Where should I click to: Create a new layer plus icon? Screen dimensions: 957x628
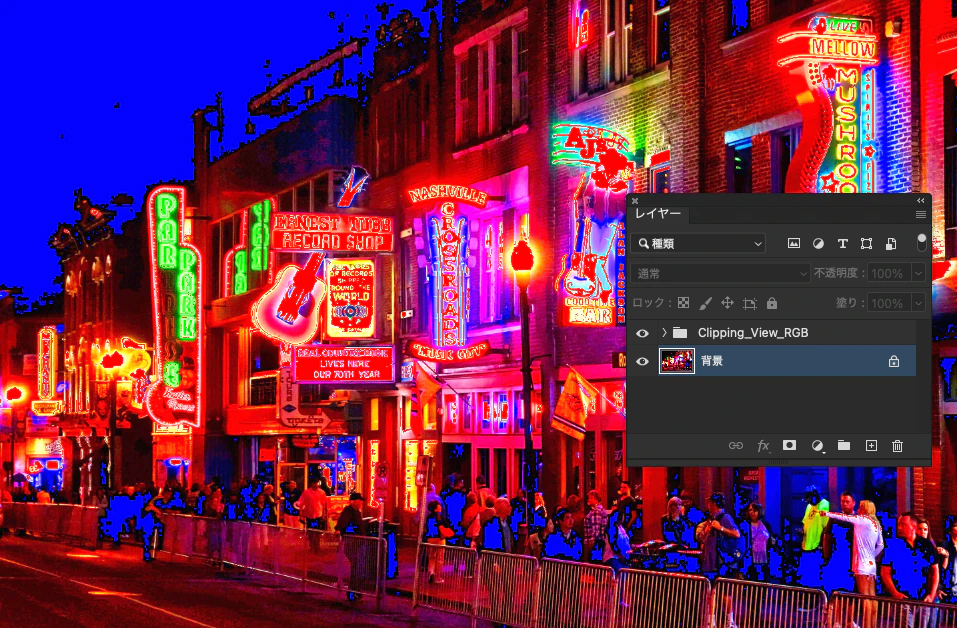(x=871, y=446)
